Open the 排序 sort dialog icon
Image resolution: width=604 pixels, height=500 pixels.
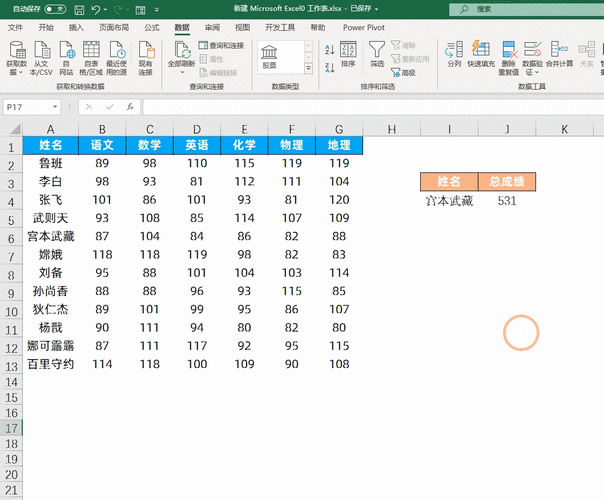[348, 55]
